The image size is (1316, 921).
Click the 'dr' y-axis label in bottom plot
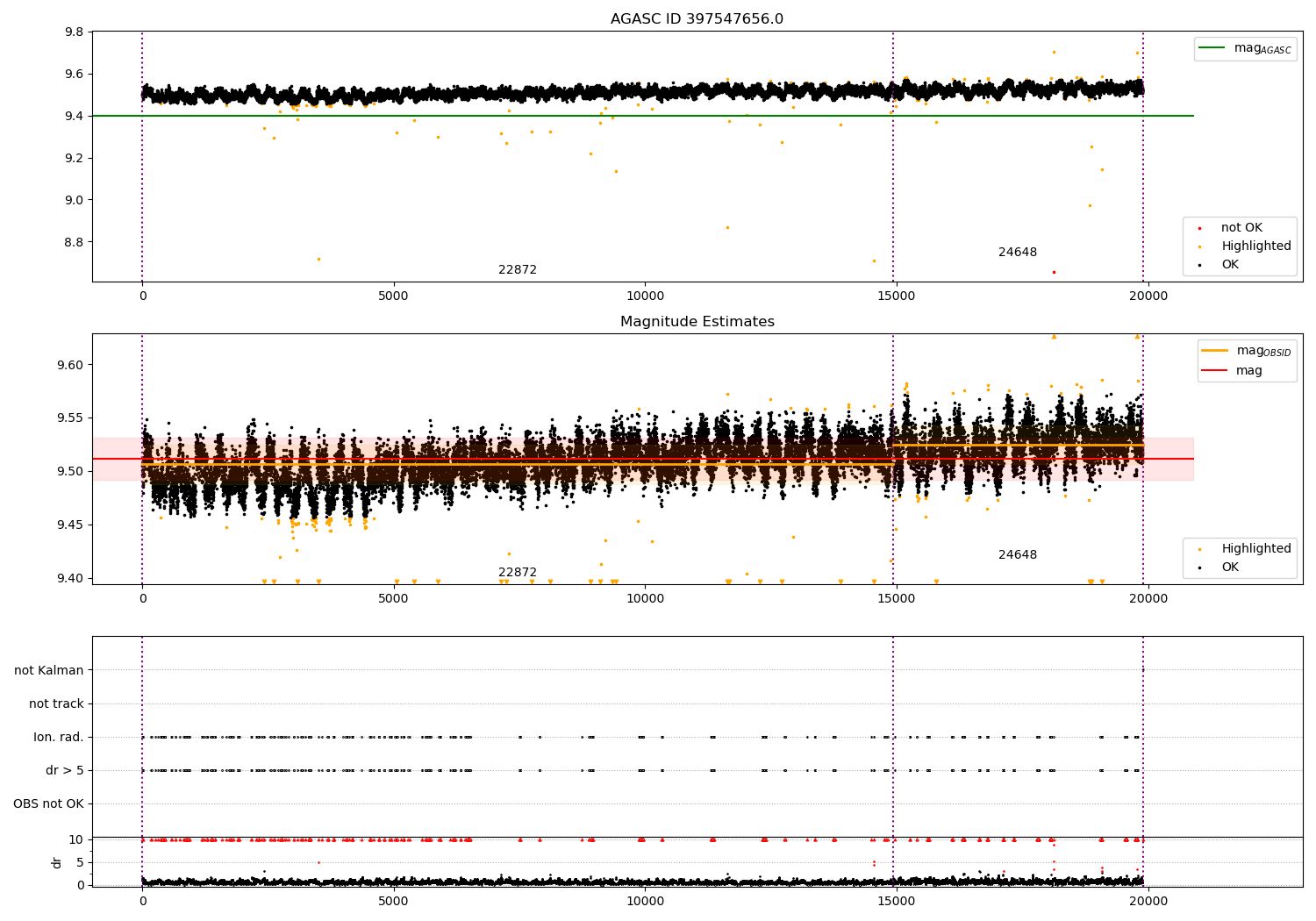pyautogui.click(x=57, y=862)
